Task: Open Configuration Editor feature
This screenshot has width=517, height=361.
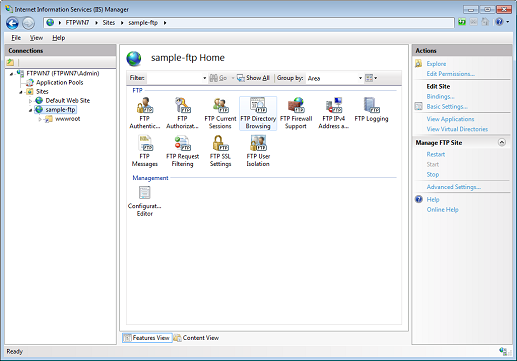Action: (145, 201)
